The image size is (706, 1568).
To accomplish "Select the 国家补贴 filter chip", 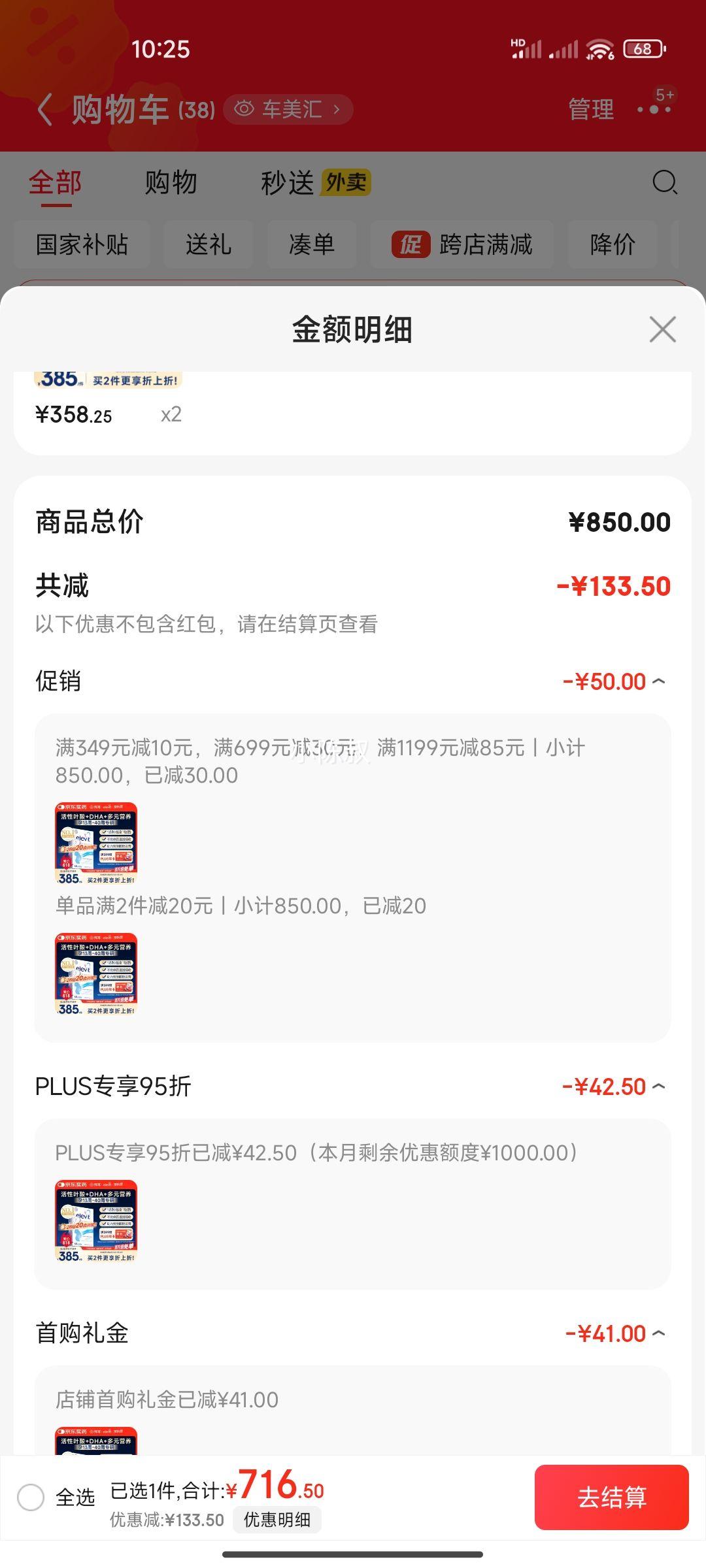I will [82, 245].
